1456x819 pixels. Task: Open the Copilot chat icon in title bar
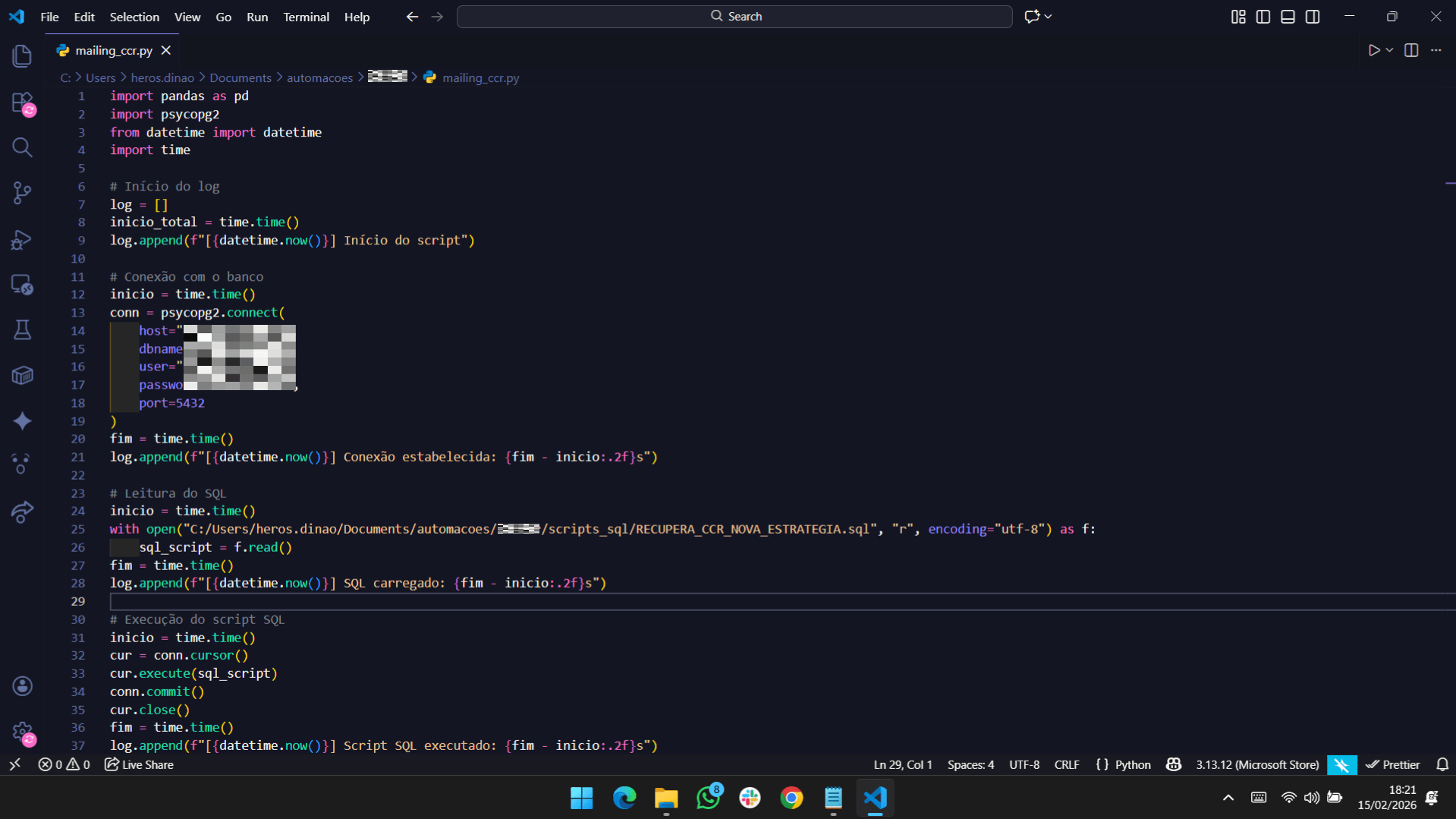tap(1031, 17)
